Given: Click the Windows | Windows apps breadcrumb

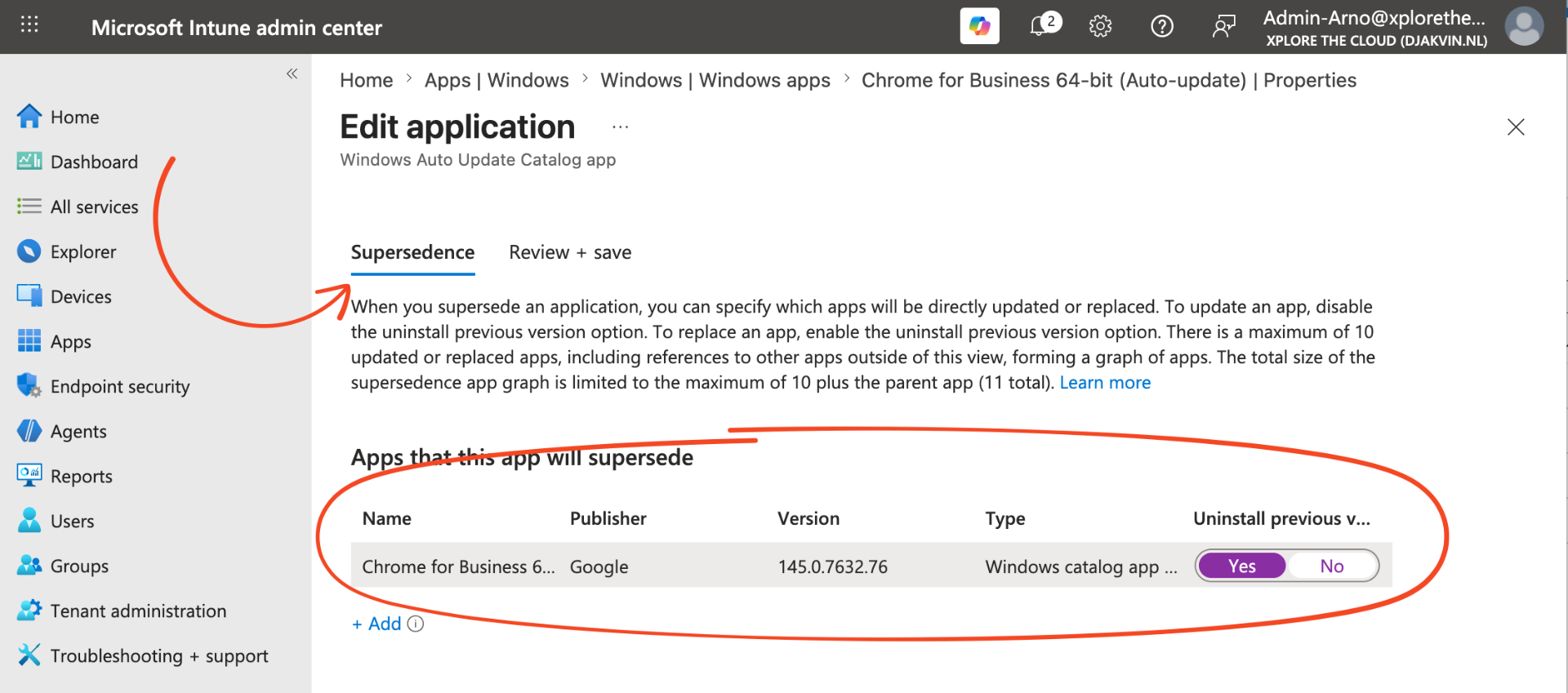Looking at the screenshot, I should pyautogui.click(x=715, y=80).
